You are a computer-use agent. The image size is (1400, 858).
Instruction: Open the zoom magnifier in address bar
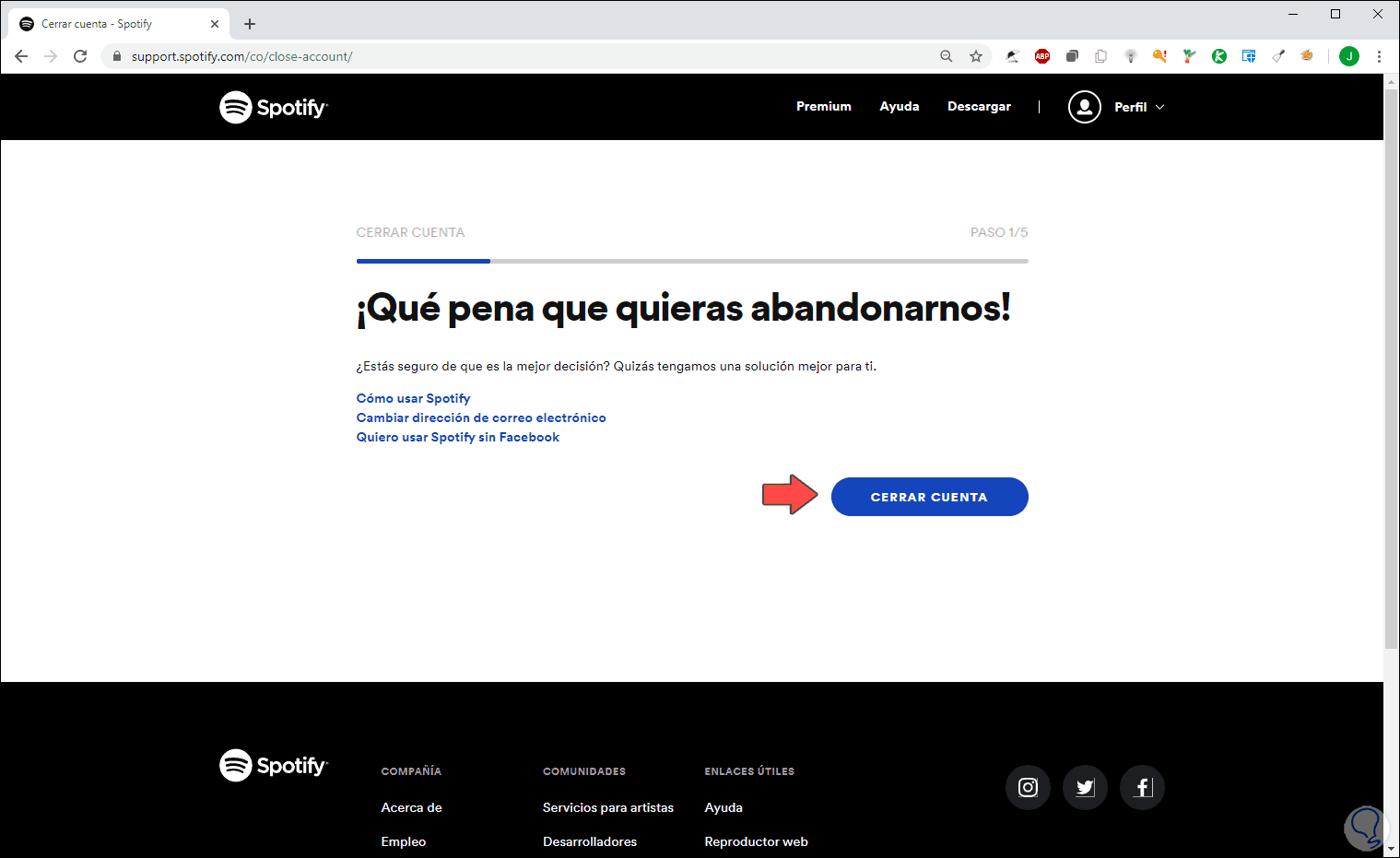tap(947, 56)
